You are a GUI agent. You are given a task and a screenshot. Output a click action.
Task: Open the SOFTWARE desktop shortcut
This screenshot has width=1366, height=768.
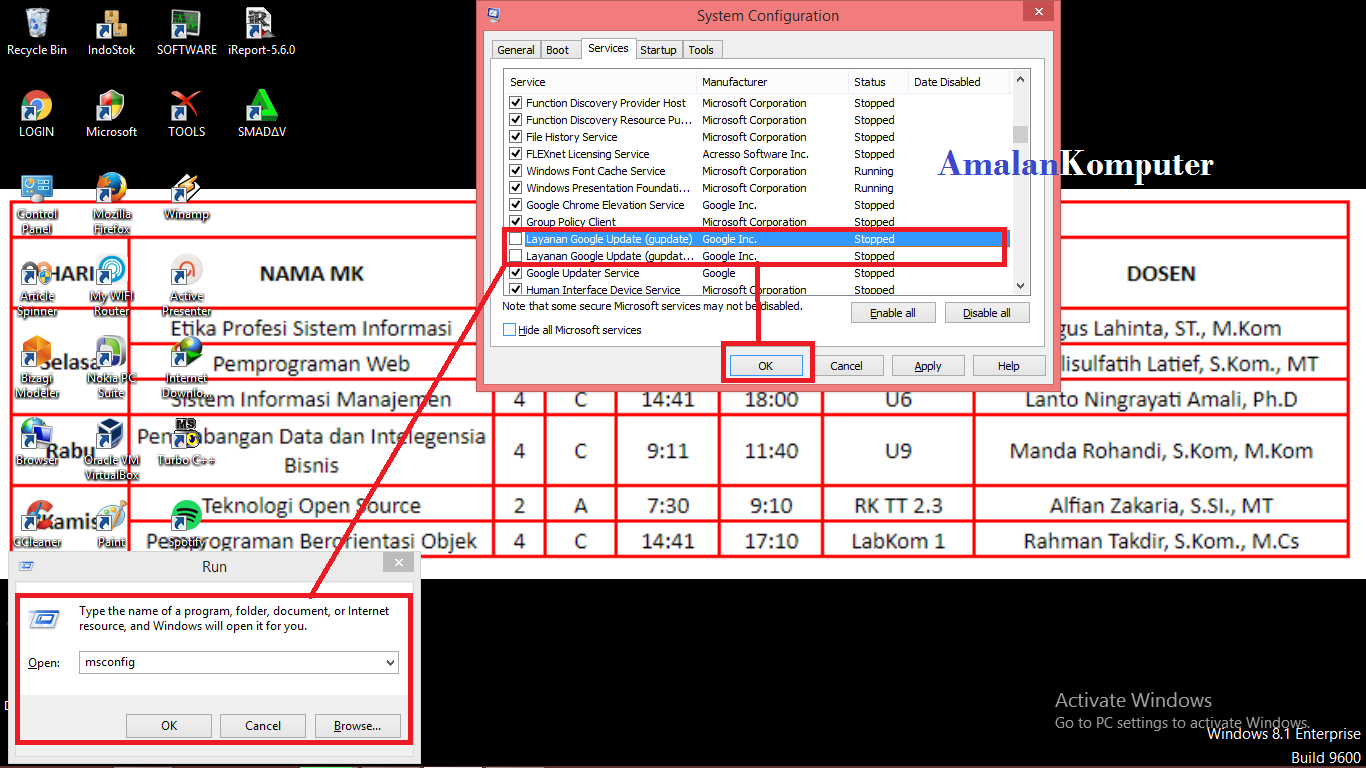point(186,31)
